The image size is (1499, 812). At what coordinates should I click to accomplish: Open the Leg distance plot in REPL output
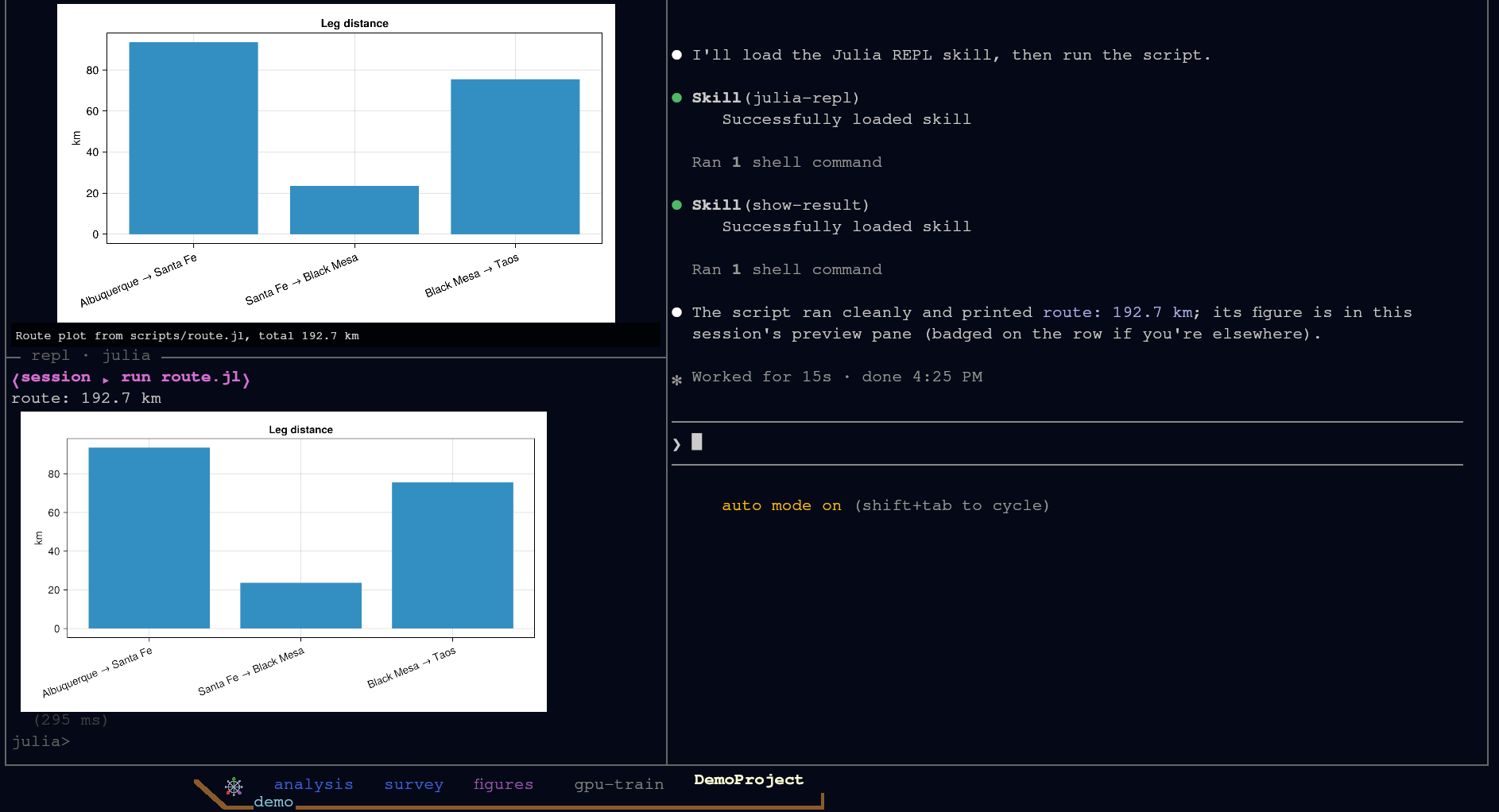[284, 562]
